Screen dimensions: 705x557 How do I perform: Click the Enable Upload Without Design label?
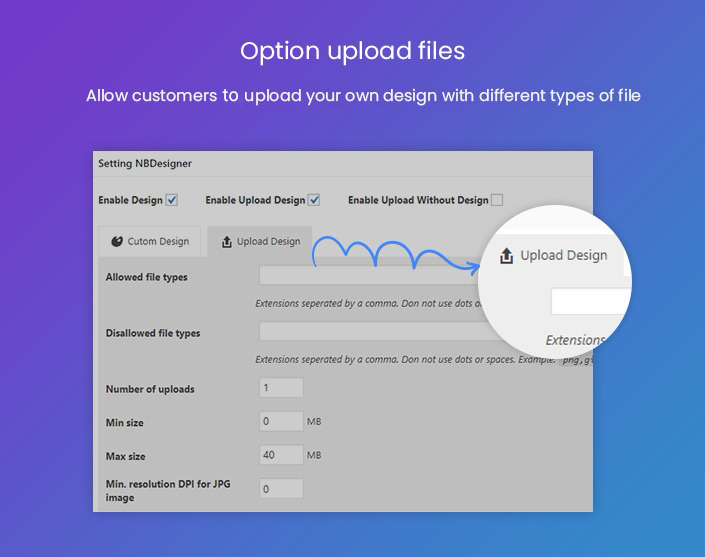coord(418,200)
